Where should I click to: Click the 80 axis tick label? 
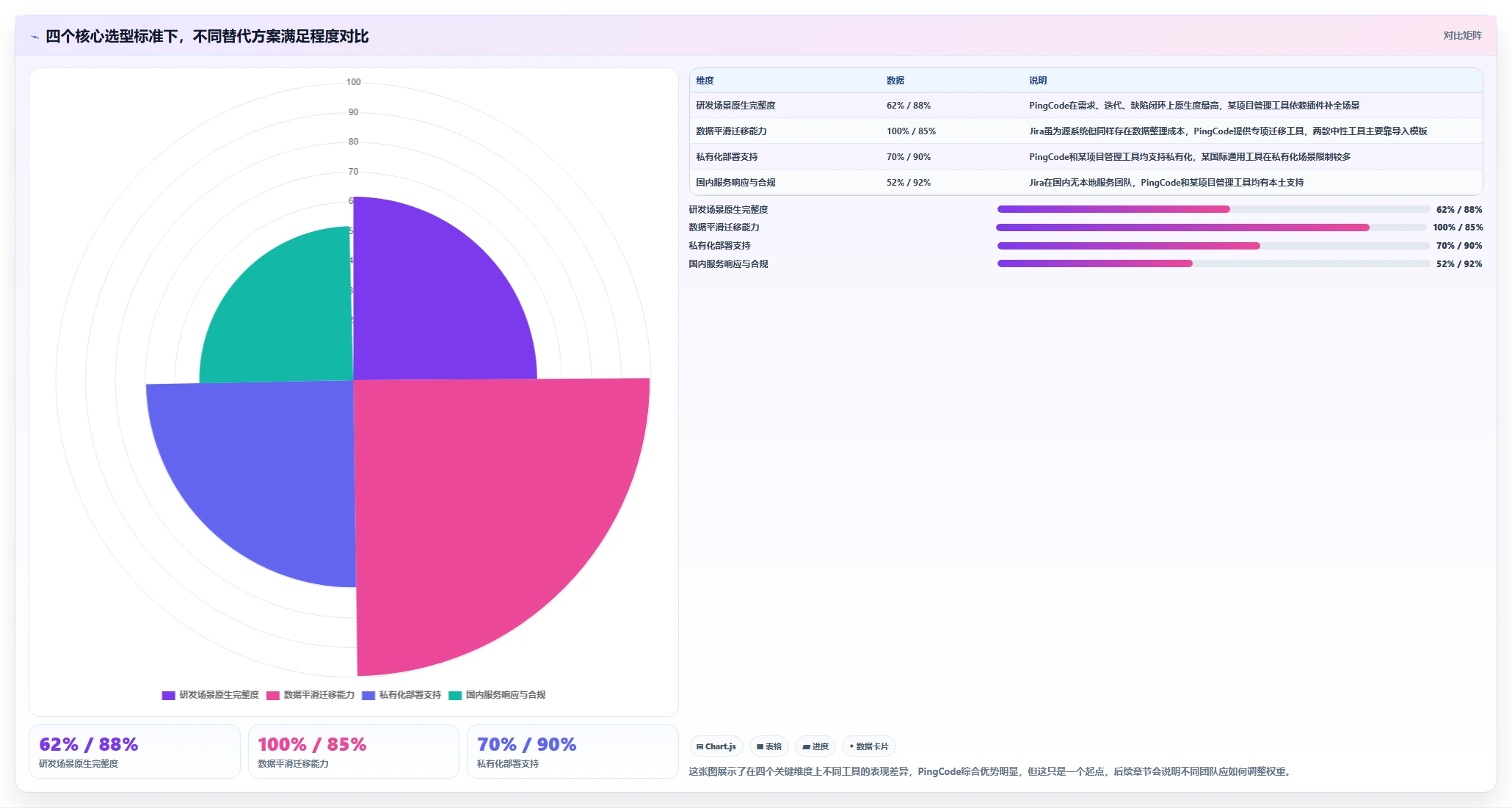tap(354, 142)
